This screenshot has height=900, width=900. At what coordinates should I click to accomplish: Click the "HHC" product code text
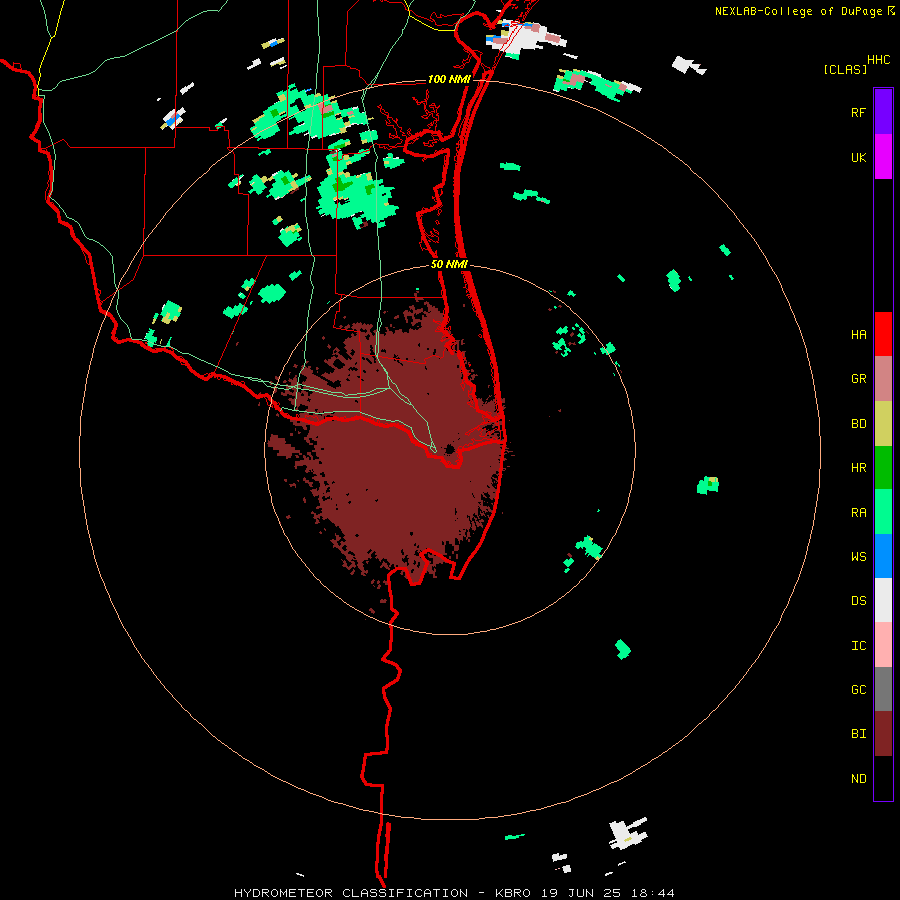tap(878, 60)
